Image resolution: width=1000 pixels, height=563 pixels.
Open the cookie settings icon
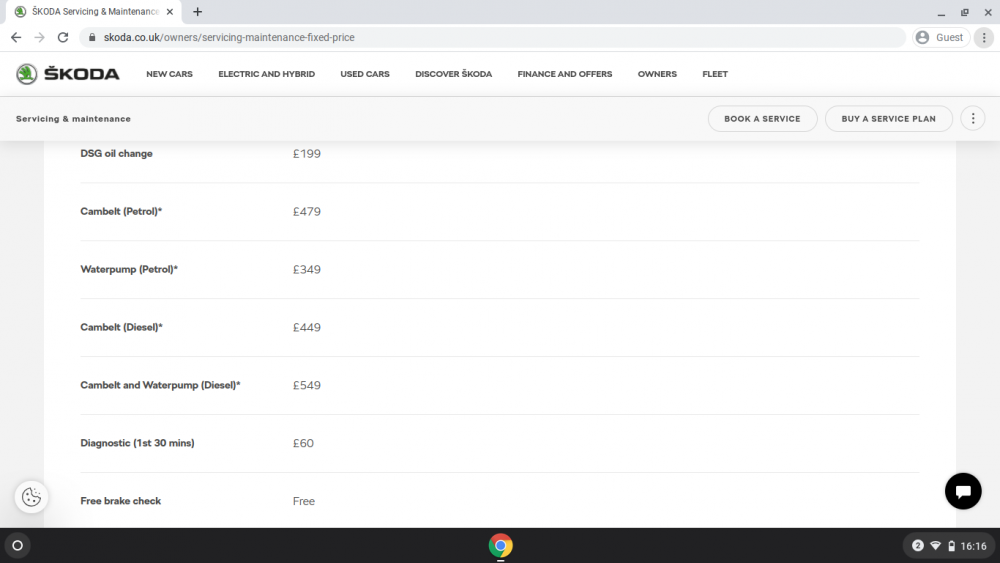tap(31, 497)
